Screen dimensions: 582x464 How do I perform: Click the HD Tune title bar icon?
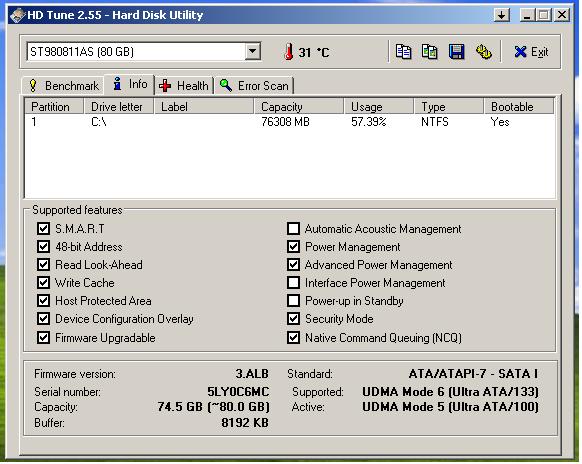pos(17,15)
